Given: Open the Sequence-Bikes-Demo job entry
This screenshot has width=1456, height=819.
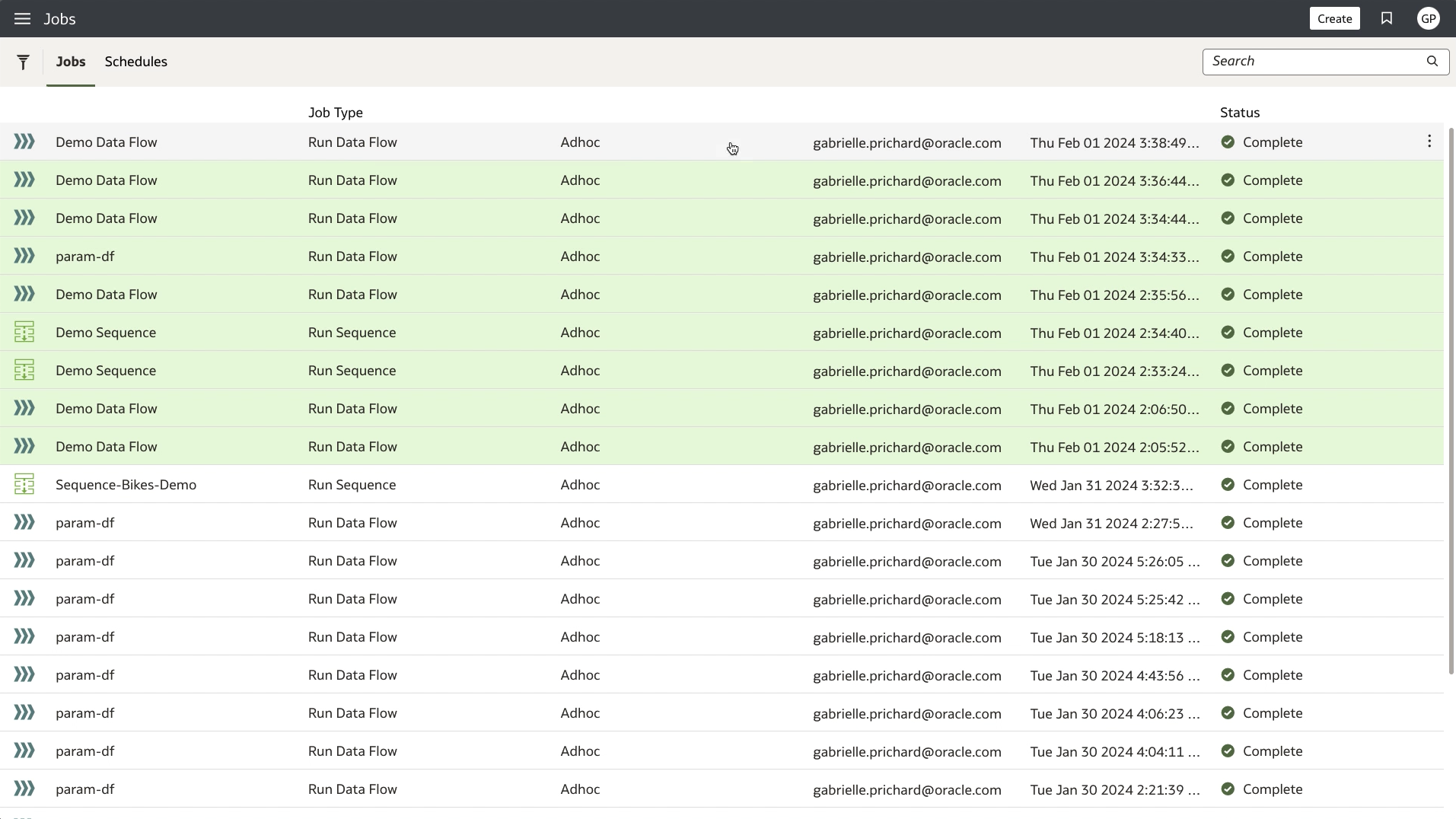Looking at the screenshot, I should pyautogui.click(x=126, y=484).
